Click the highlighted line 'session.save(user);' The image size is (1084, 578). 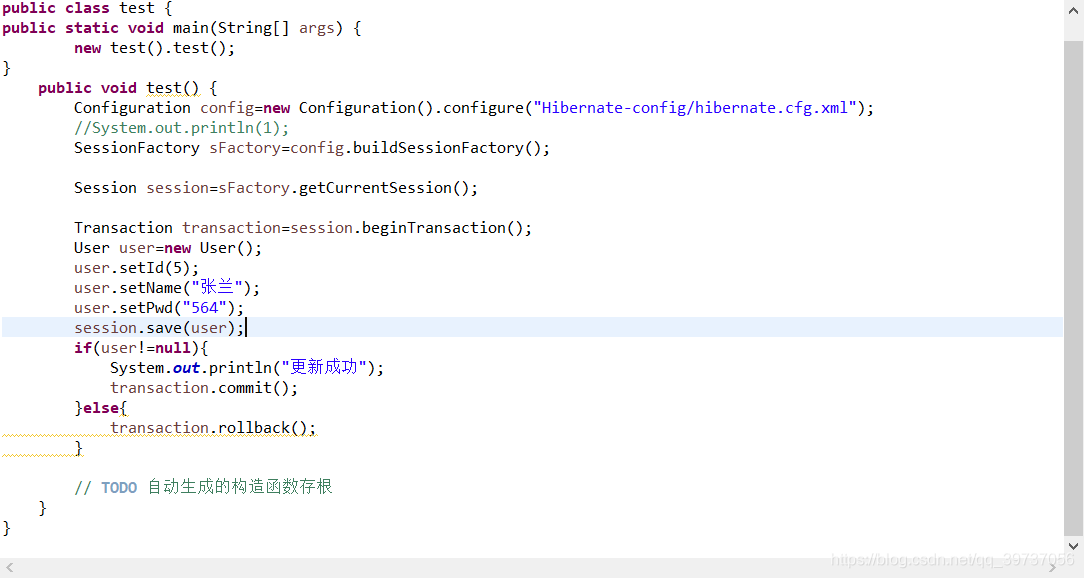tap(532, 328)
